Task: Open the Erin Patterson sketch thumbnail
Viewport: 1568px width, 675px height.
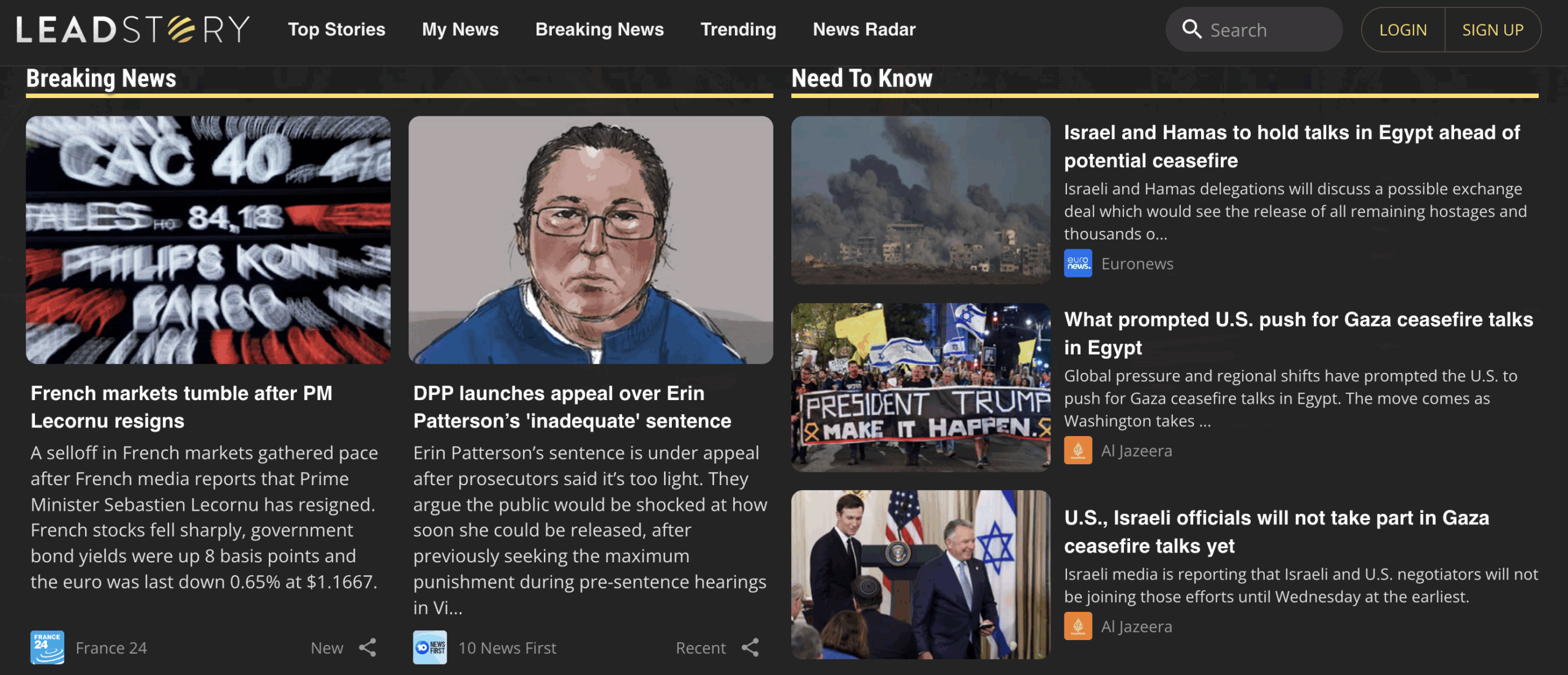Action: (x=590, y=240)
